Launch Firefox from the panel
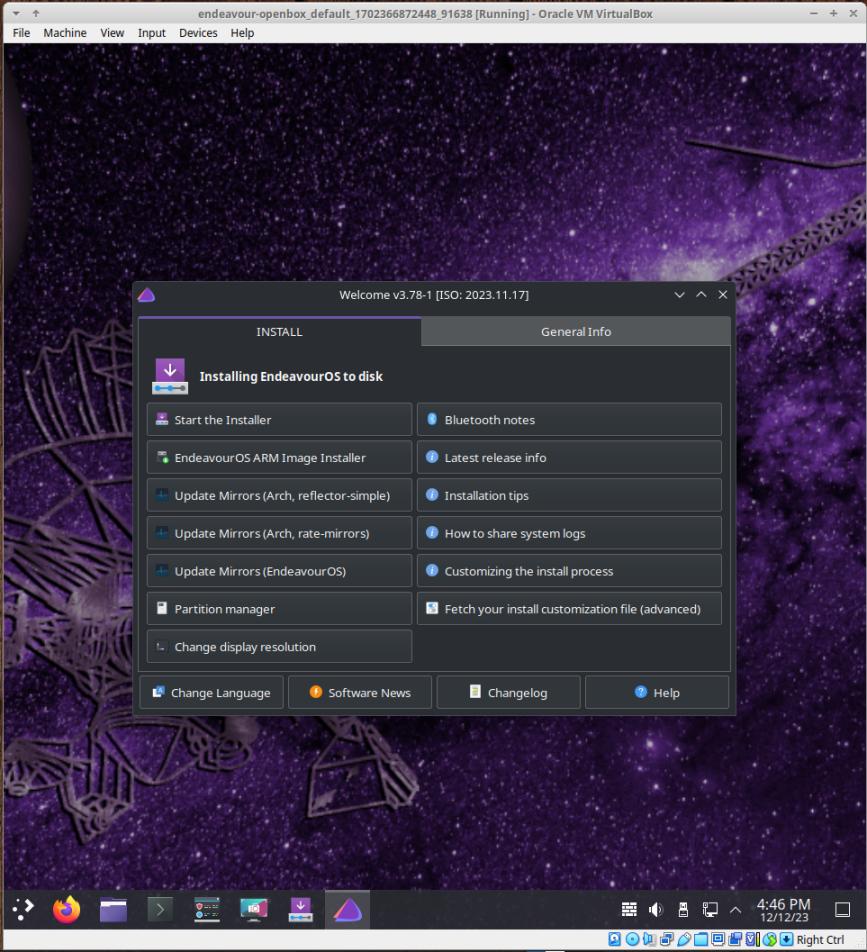 click(x=67, y=909)
